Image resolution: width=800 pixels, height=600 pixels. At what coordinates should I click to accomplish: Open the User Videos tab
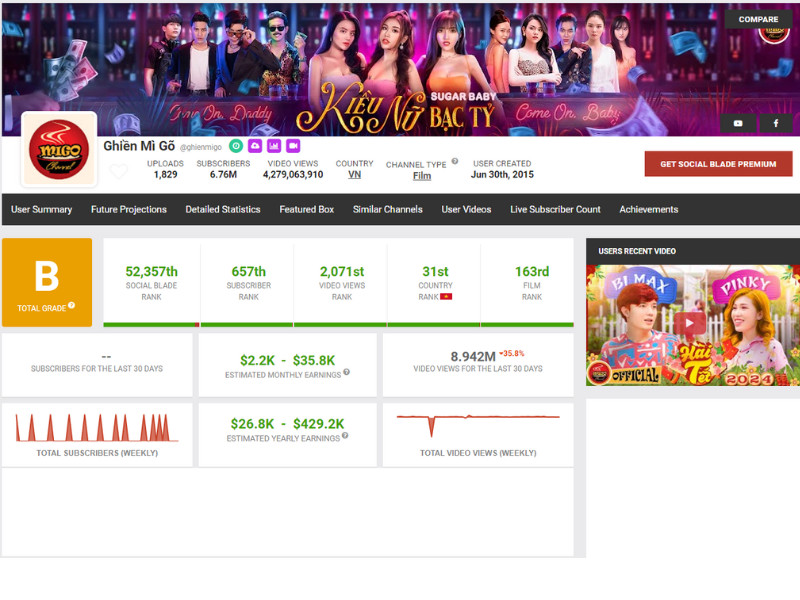466,209
